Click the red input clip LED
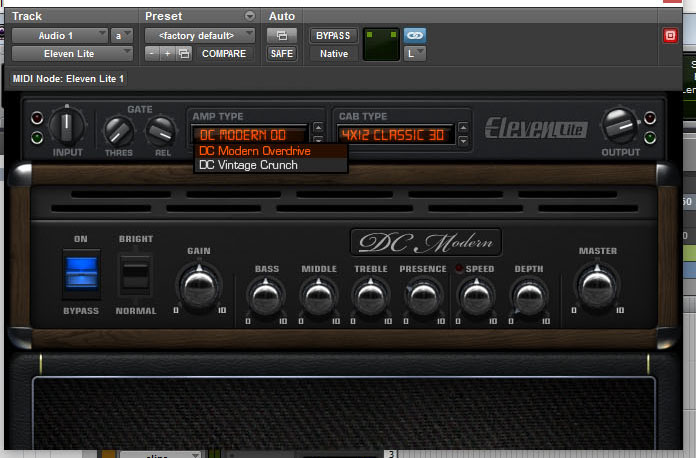This screenshot has width=696, height=458. (x=37, y=118)
